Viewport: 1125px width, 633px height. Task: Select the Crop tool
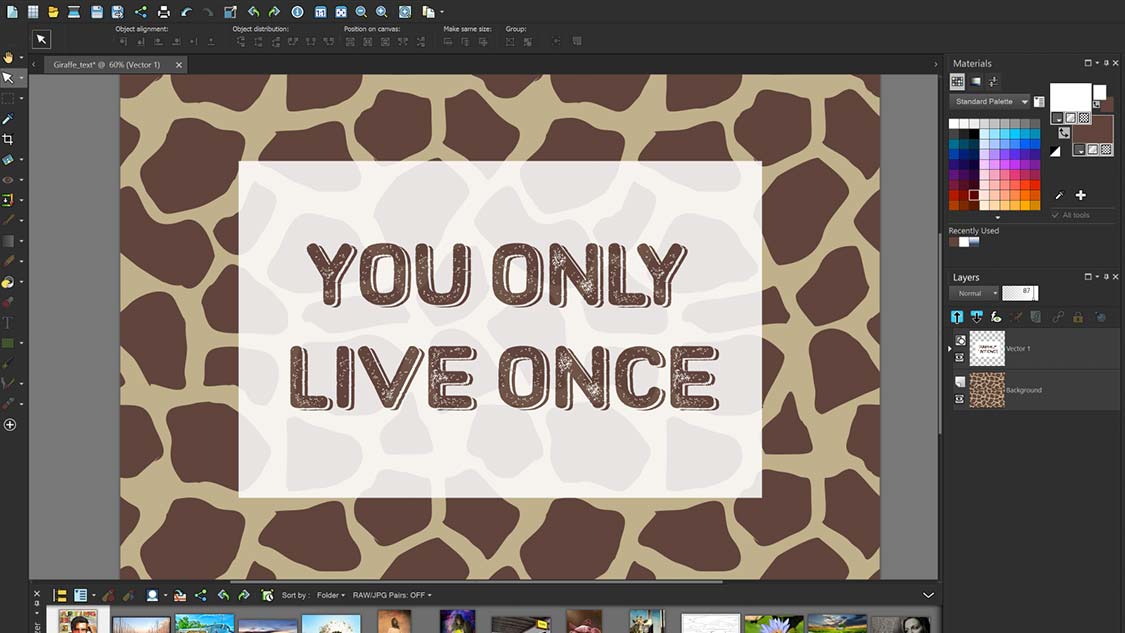click(8, 139)
